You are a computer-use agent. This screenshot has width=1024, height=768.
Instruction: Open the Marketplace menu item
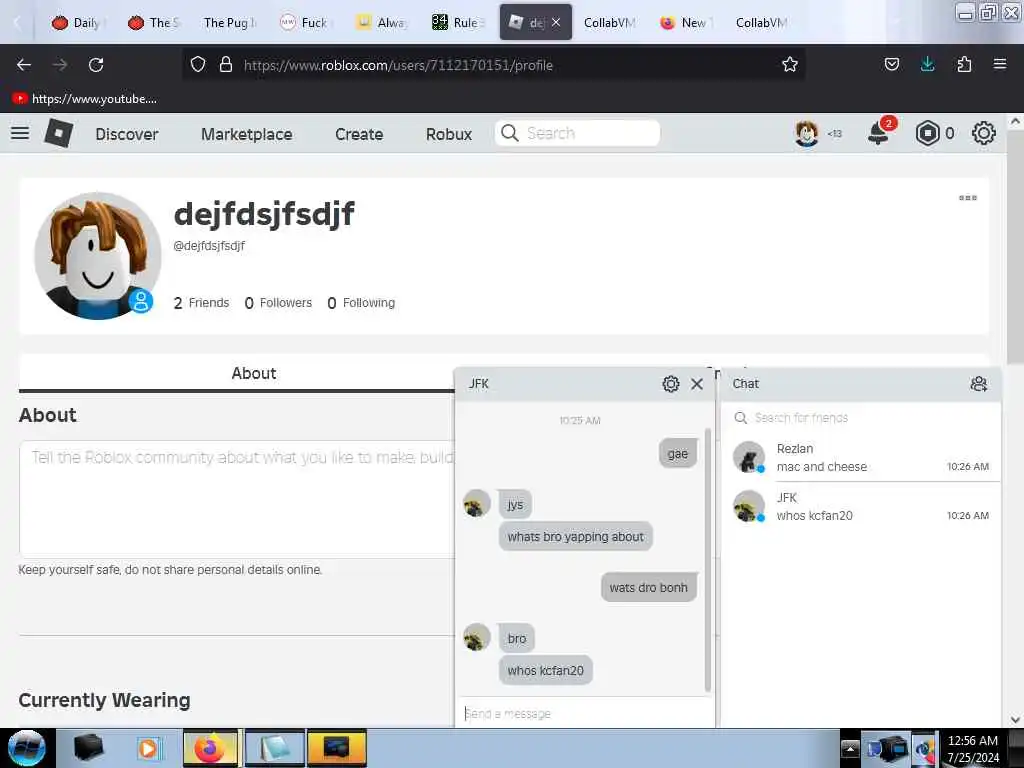click(x=247, y=134)
